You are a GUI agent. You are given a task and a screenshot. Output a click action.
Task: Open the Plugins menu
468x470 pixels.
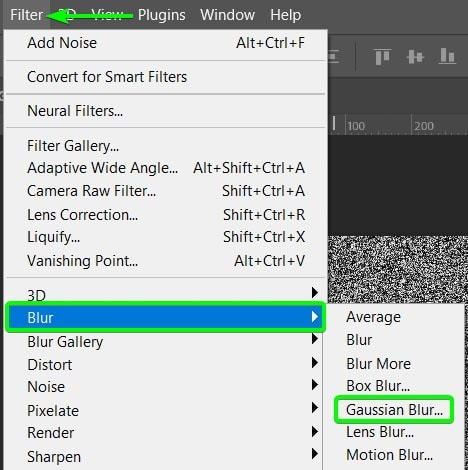click(162, 15)
